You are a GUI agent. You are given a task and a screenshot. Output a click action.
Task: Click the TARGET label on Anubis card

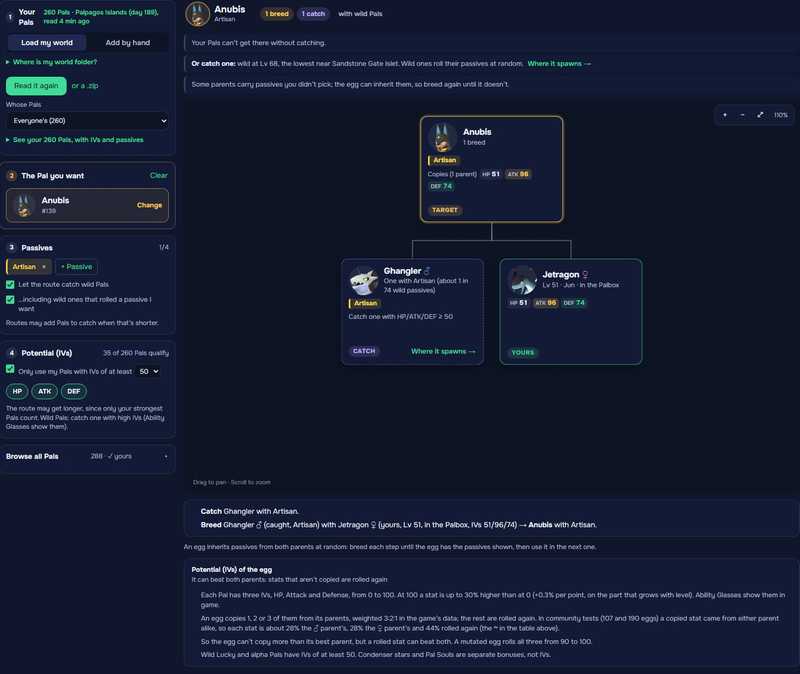(x=445, y=210)
